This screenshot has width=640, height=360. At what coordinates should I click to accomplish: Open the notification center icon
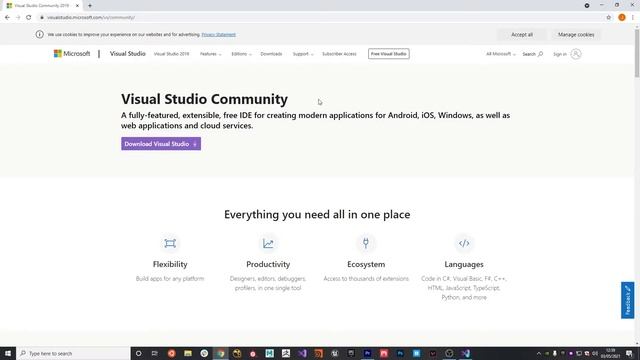[x=630, y=353]
